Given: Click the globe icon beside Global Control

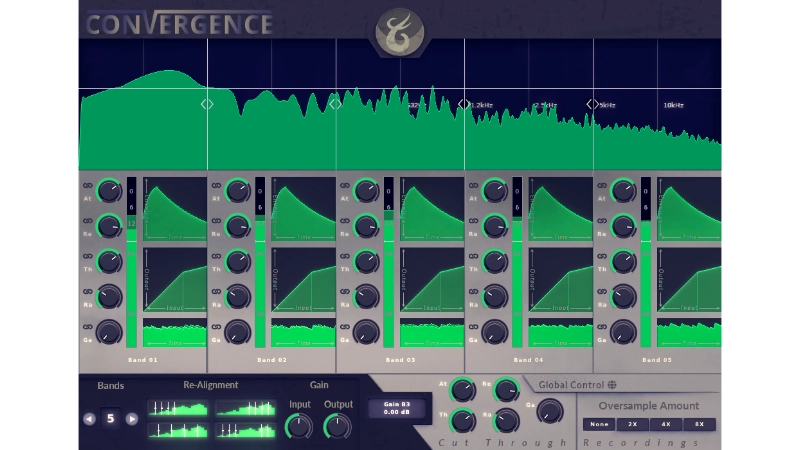Looking at the screenshot, I should click(x=612, y=385).
